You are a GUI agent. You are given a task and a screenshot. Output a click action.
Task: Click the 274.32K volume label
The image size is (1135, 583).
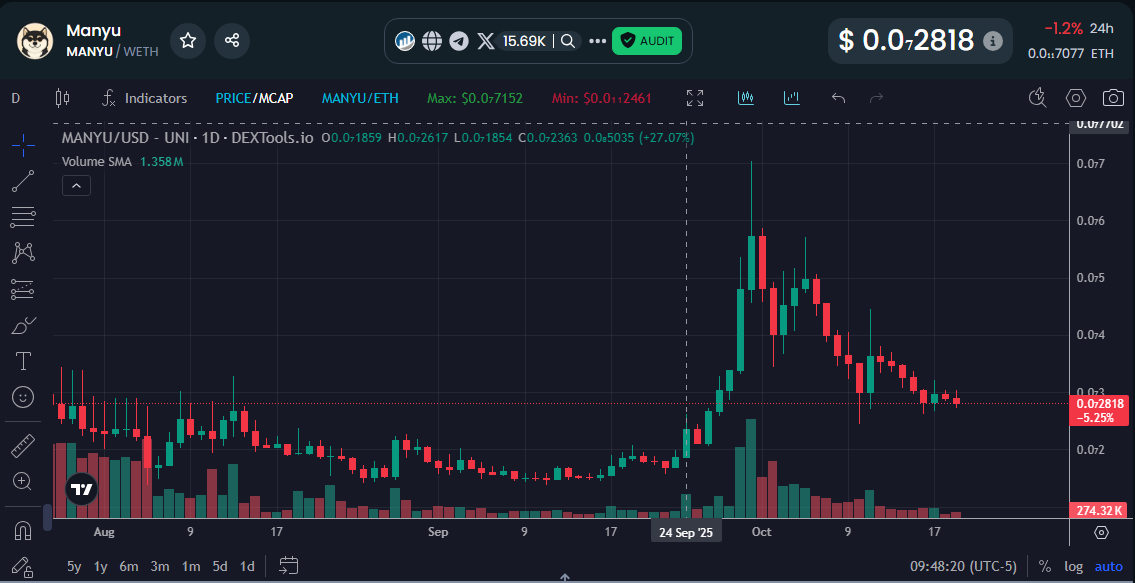[x=1100, y=510]
